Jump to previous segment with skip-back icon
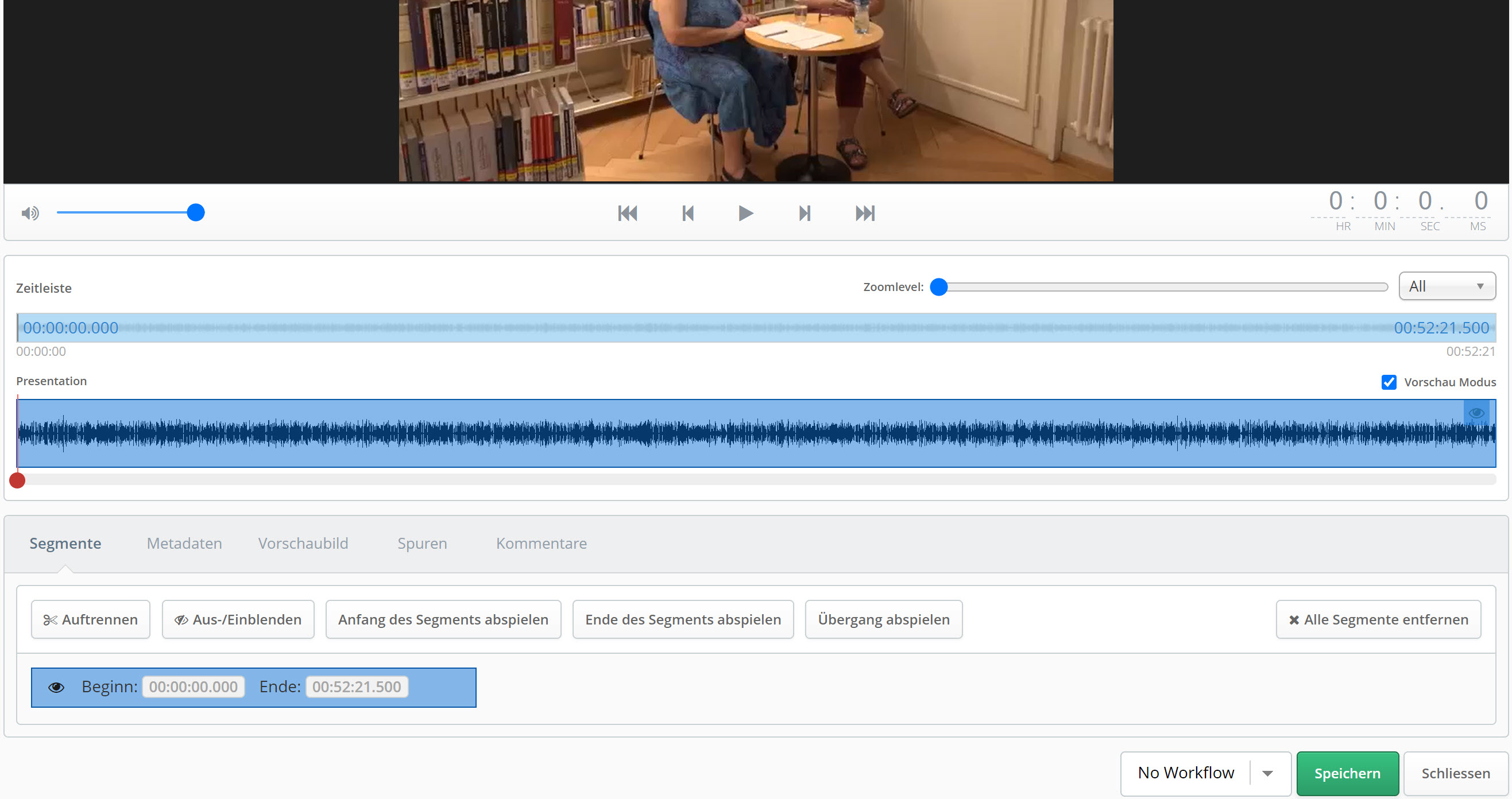 coord(628,213)
